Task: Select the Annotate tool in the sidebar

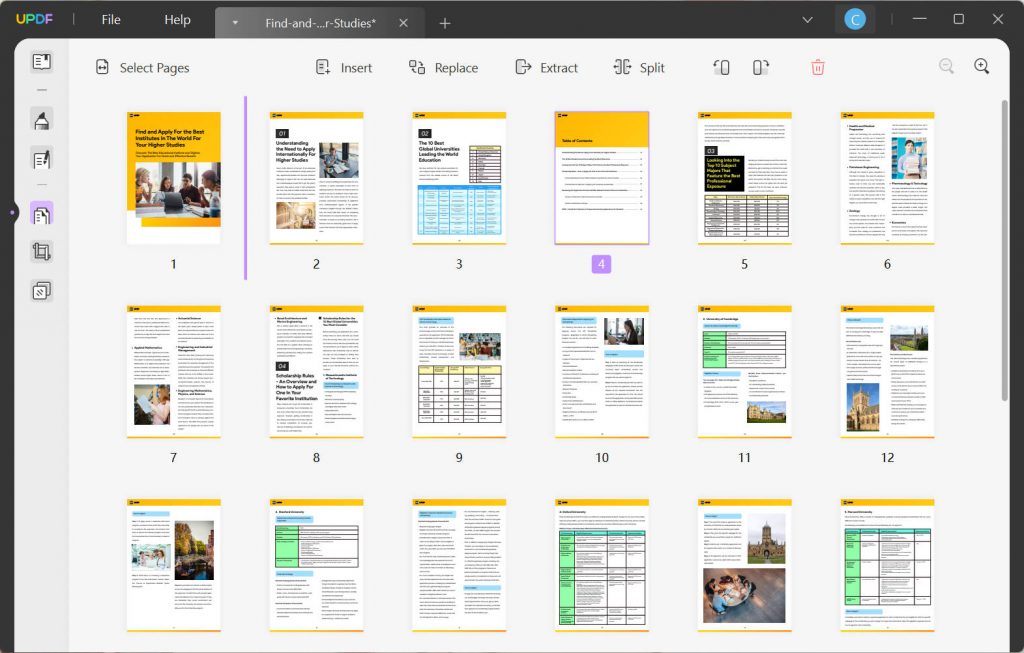Action: [41, 121]
